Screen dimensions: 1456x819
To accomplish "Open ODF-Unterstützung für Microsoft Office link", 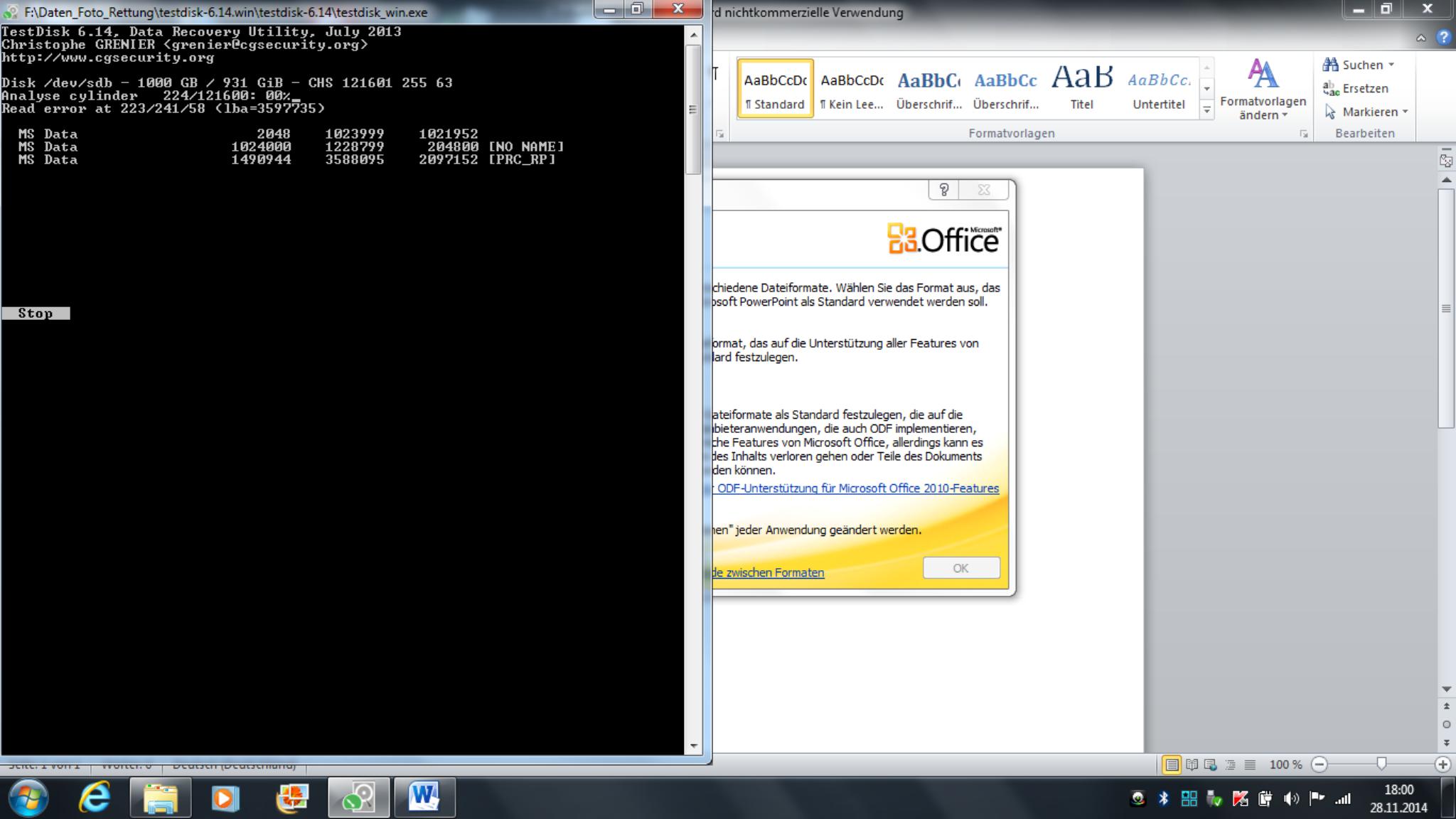I will [857, 488].
